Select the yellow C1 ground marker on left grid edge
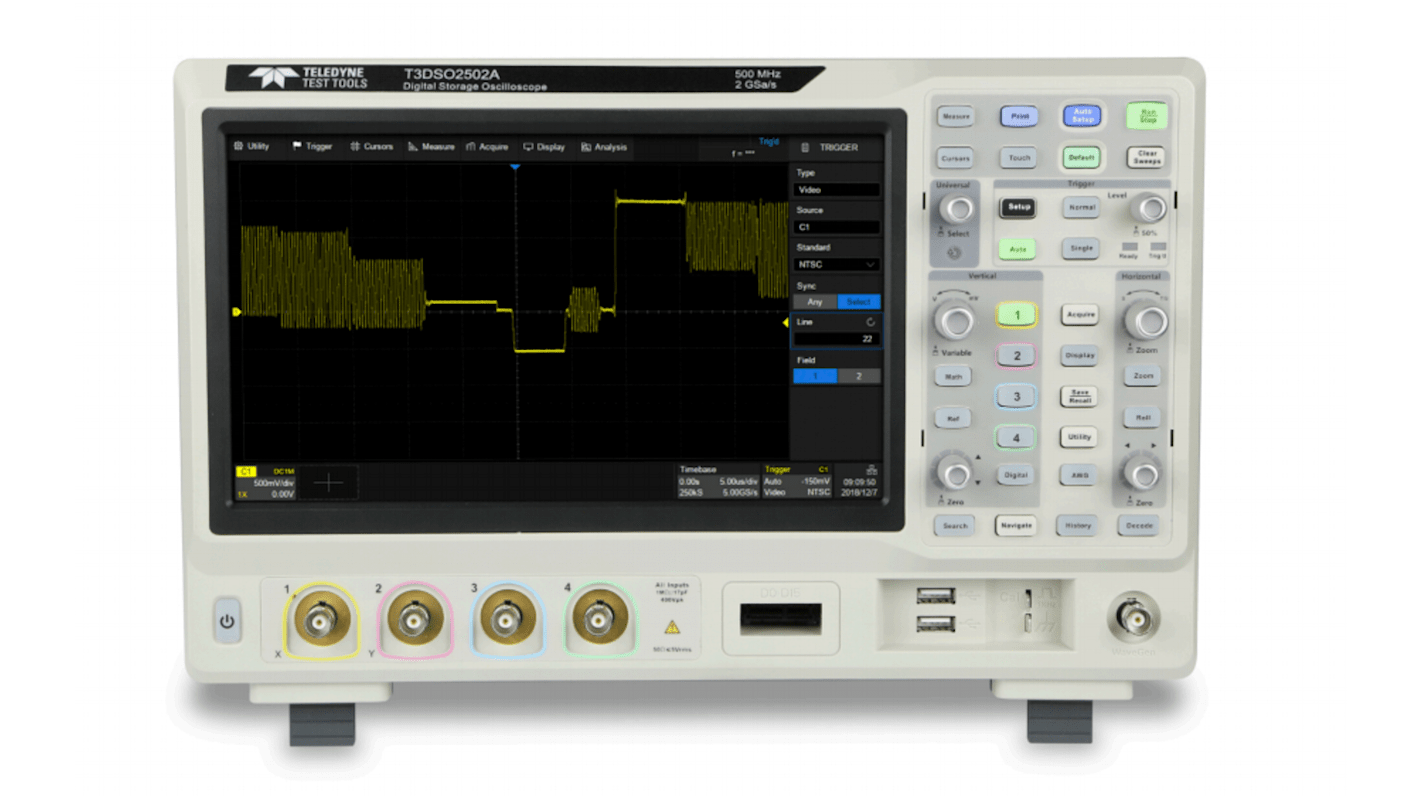The width and height of the screenshot is (1420, 798). coord(237,312)
